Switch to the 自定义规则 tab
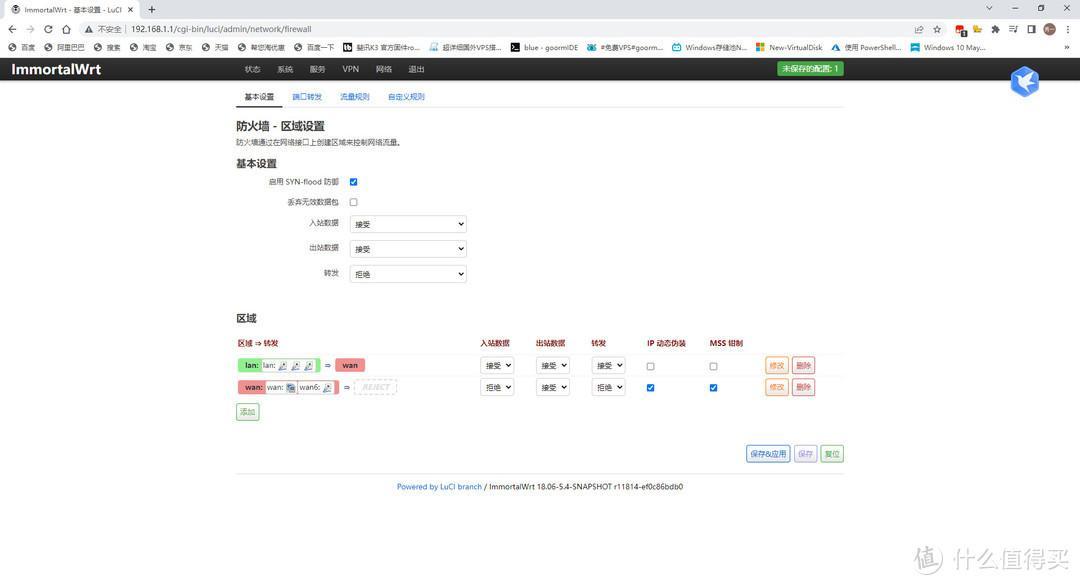Image resolution: width=1080 pixels, height=585 pixels. pos(406,96)
